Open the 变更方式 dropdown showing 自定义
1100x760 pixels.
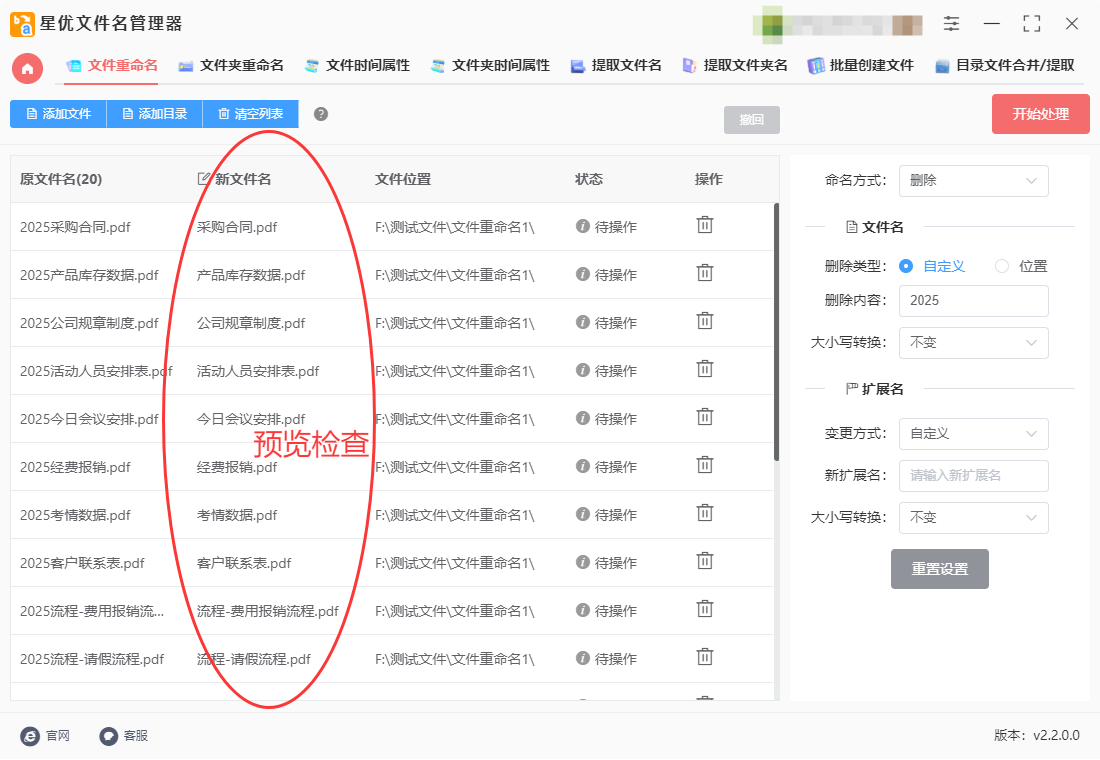pyautogui.click(x=973, y=434)
